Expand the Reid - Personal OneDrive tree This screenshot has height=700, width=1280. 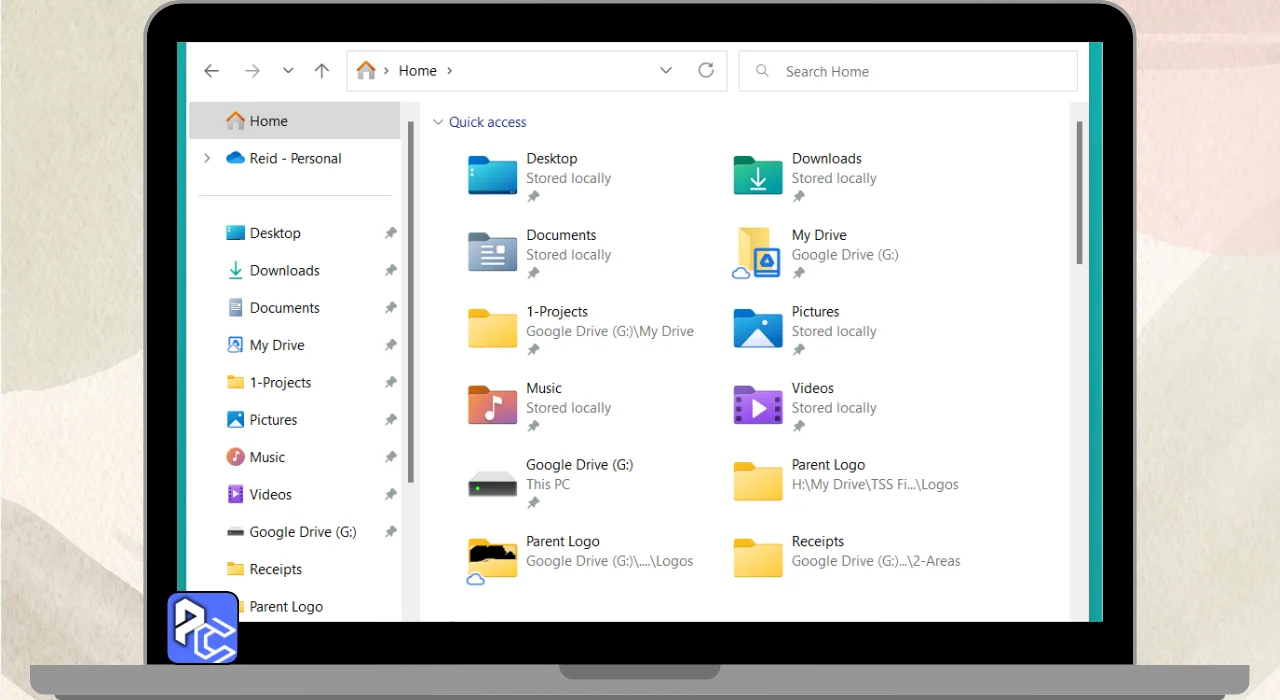tap(207, 158)
